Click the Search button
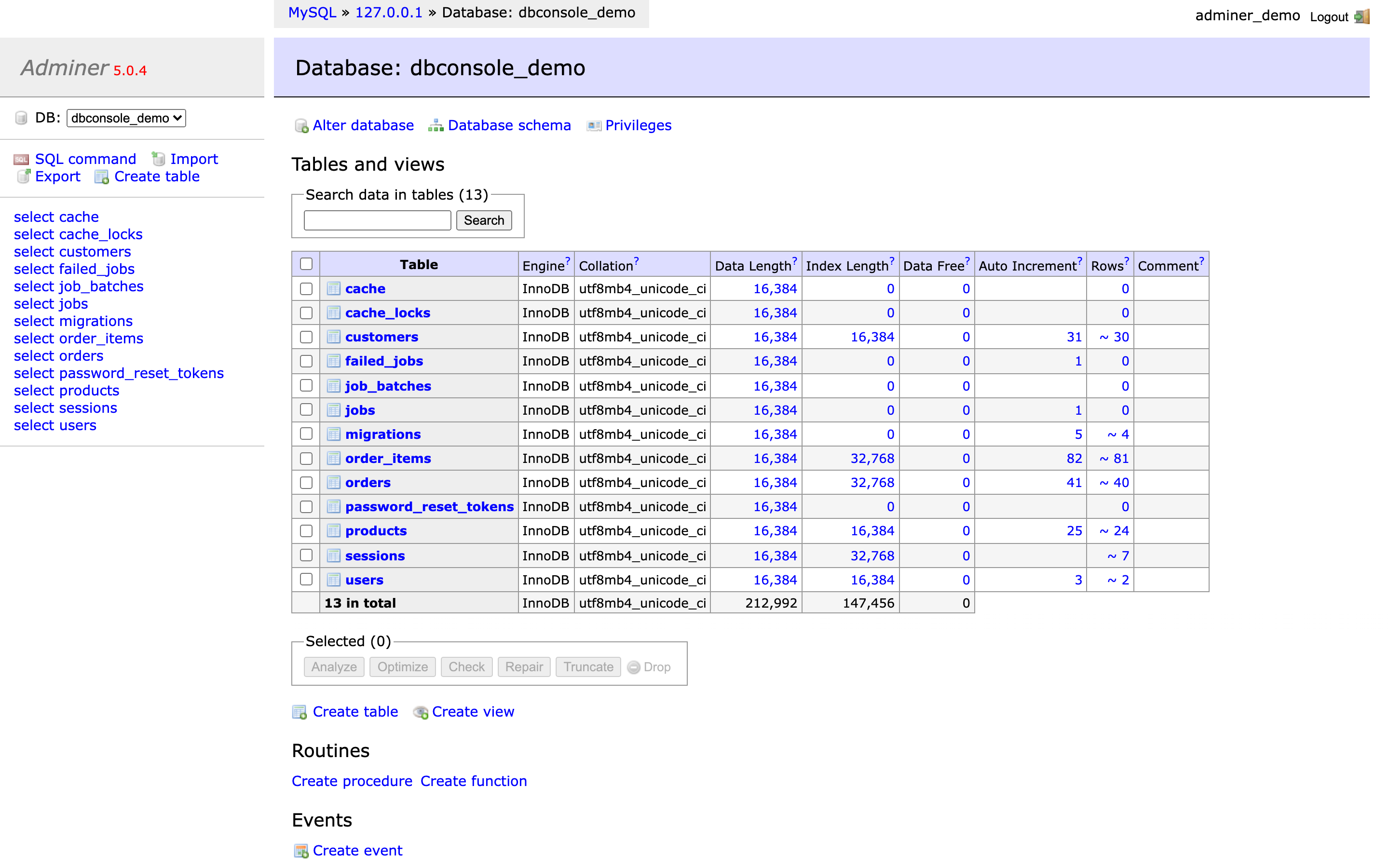Image resolution: width=1389 pixels, height=868 pixels. click(x=484, y=220)
